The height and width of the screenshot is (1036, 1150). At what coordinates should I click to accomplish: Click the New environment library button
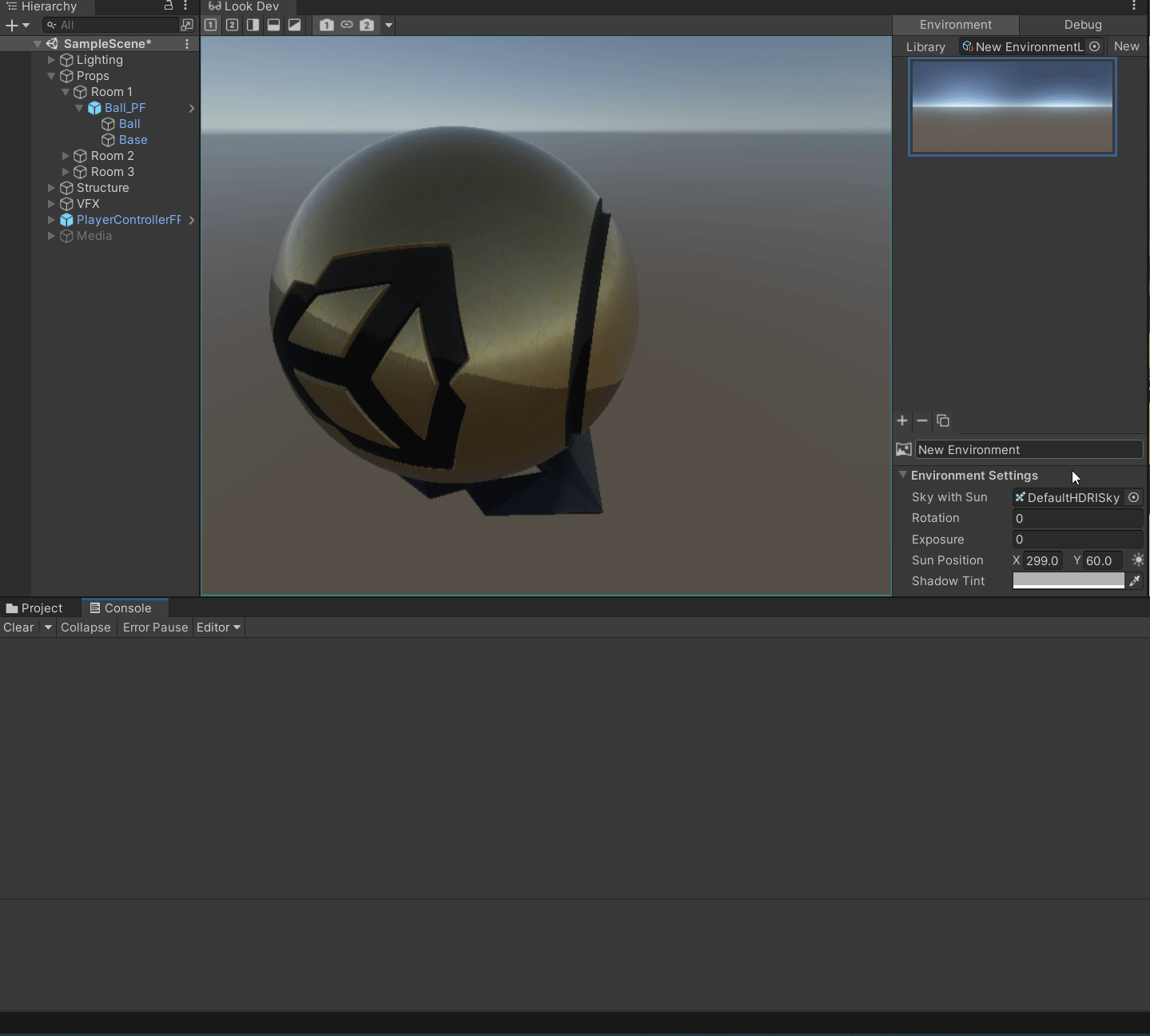(x=1126, y=46)
